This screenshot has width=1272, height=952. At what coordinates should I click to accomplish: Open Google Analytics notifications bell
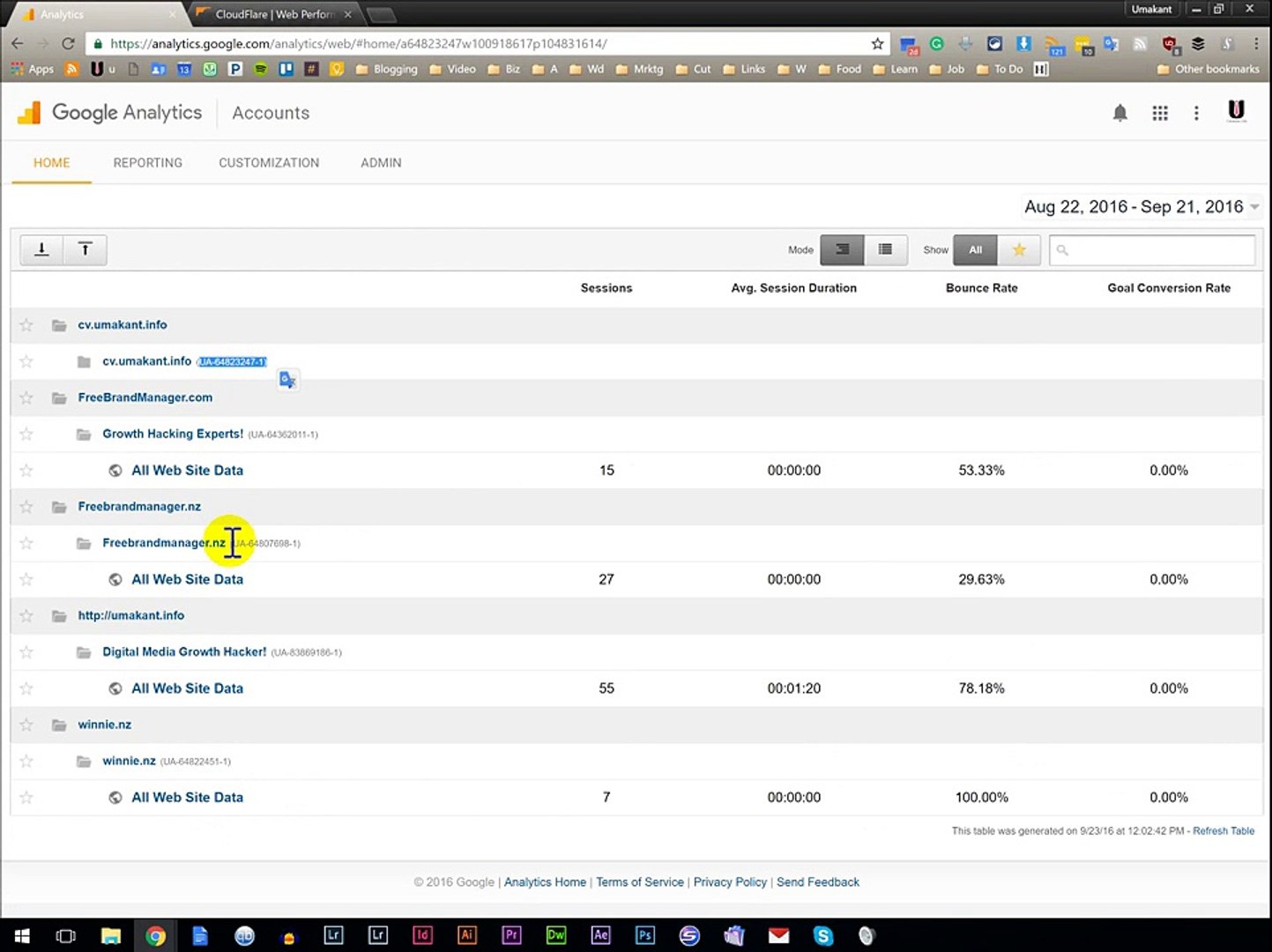(1120, 113)
